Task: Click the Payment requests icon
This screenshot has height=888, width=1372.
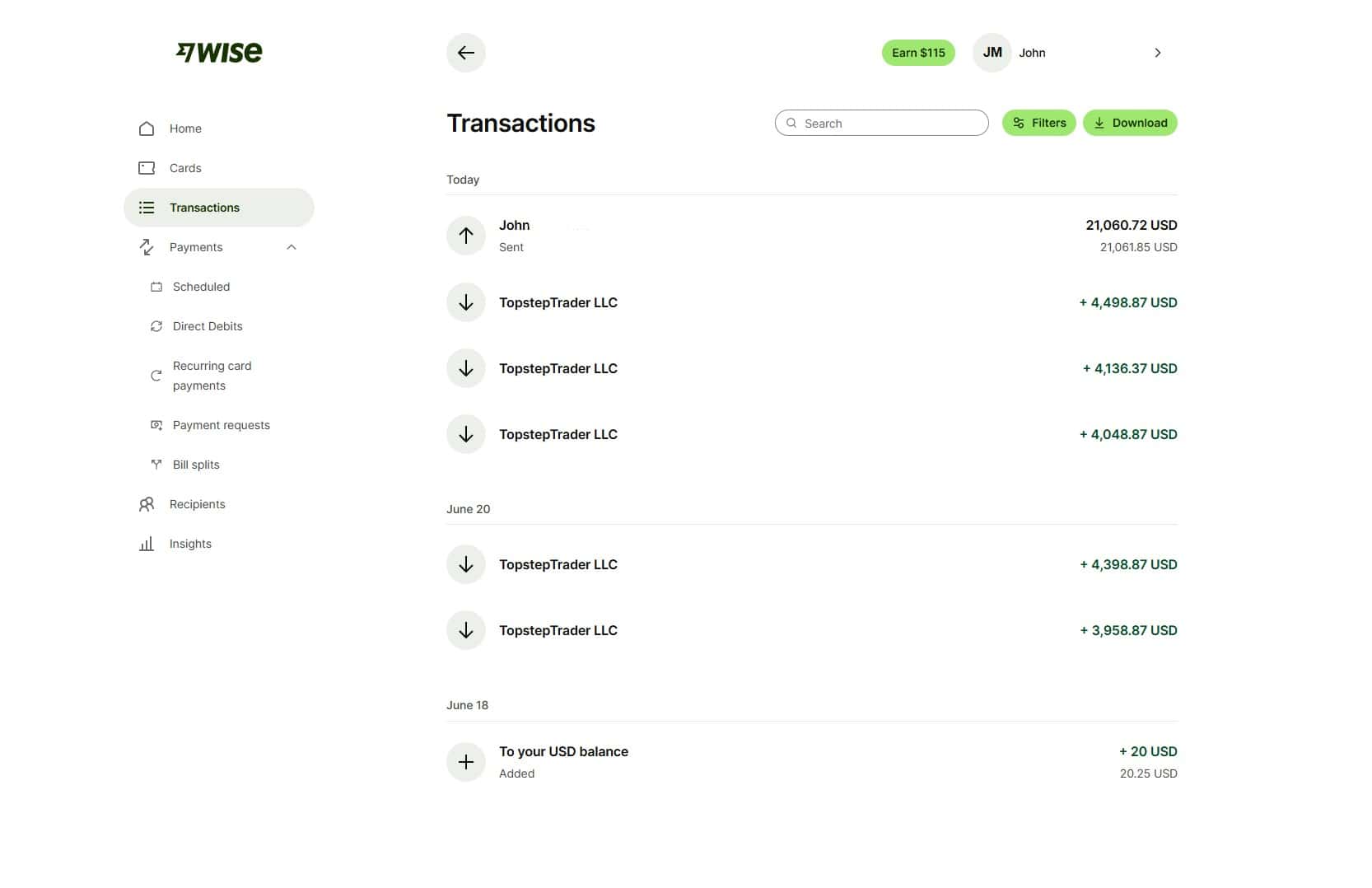Action: click(156, 425)
